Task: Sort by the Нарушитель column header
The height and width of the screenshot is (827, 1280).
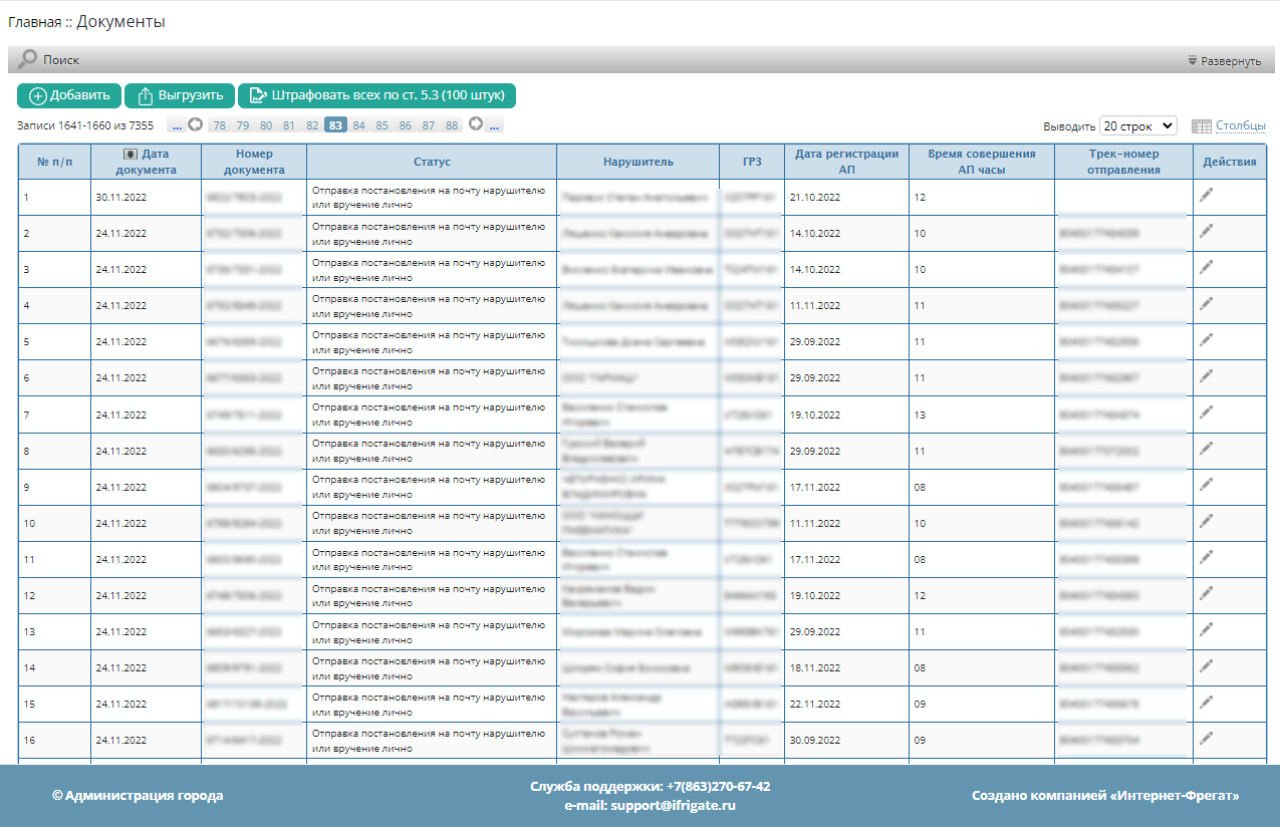Action: tap(638, 161)
